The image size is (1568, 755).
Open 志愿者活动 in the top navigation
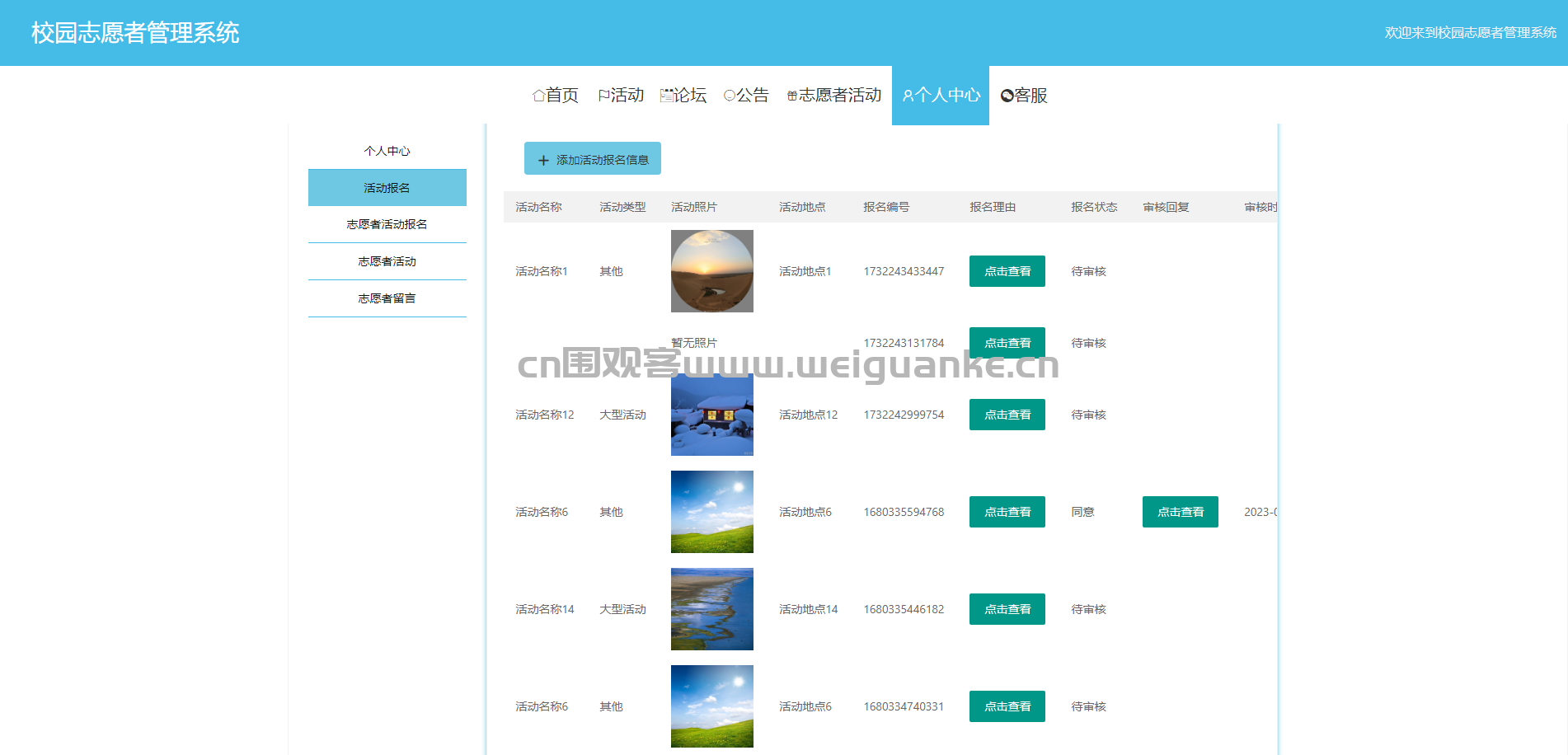click(834, 96)
